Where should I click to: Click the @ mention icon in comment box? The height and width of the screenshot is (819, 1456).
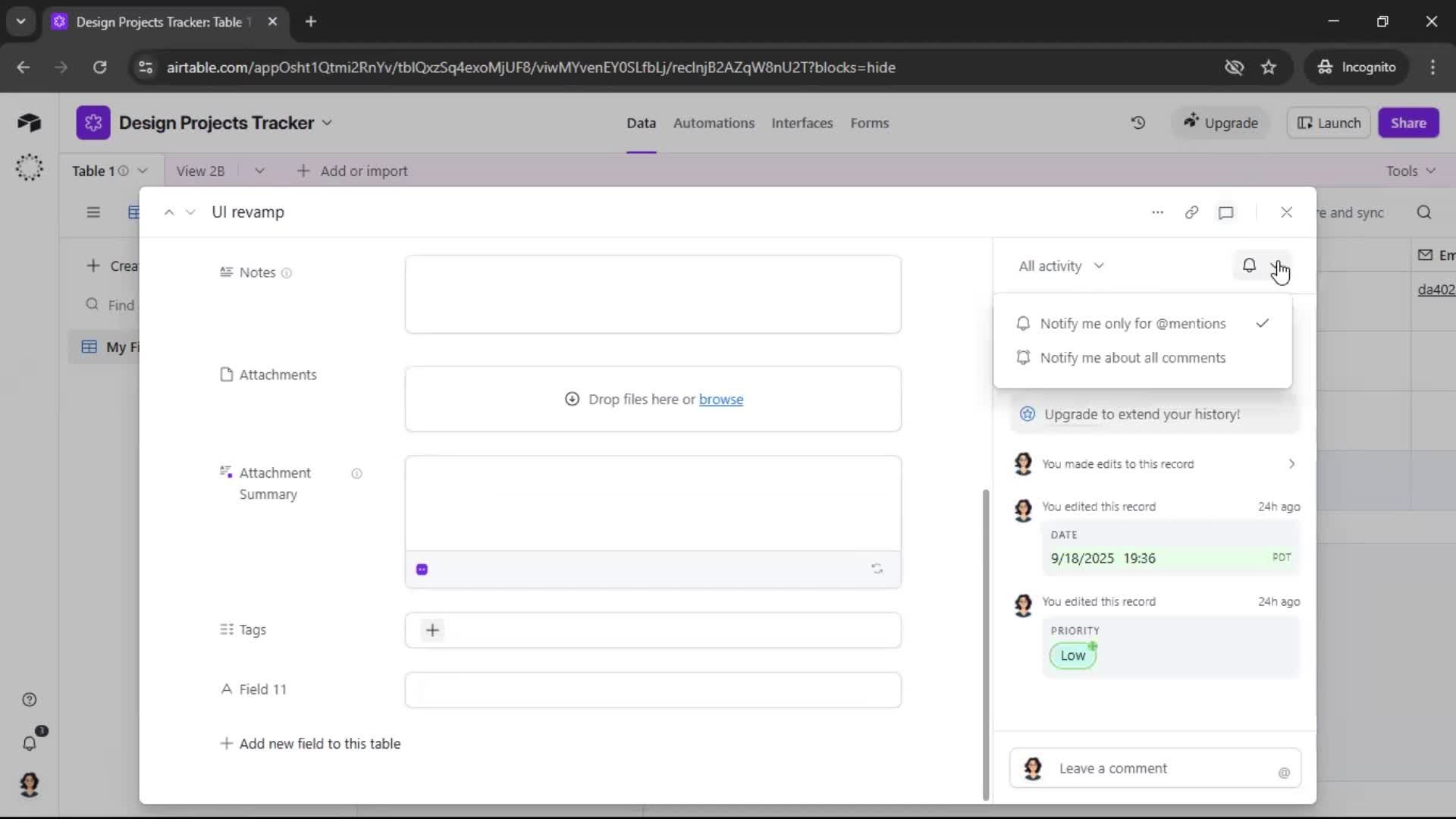(x=1284, y=773)
